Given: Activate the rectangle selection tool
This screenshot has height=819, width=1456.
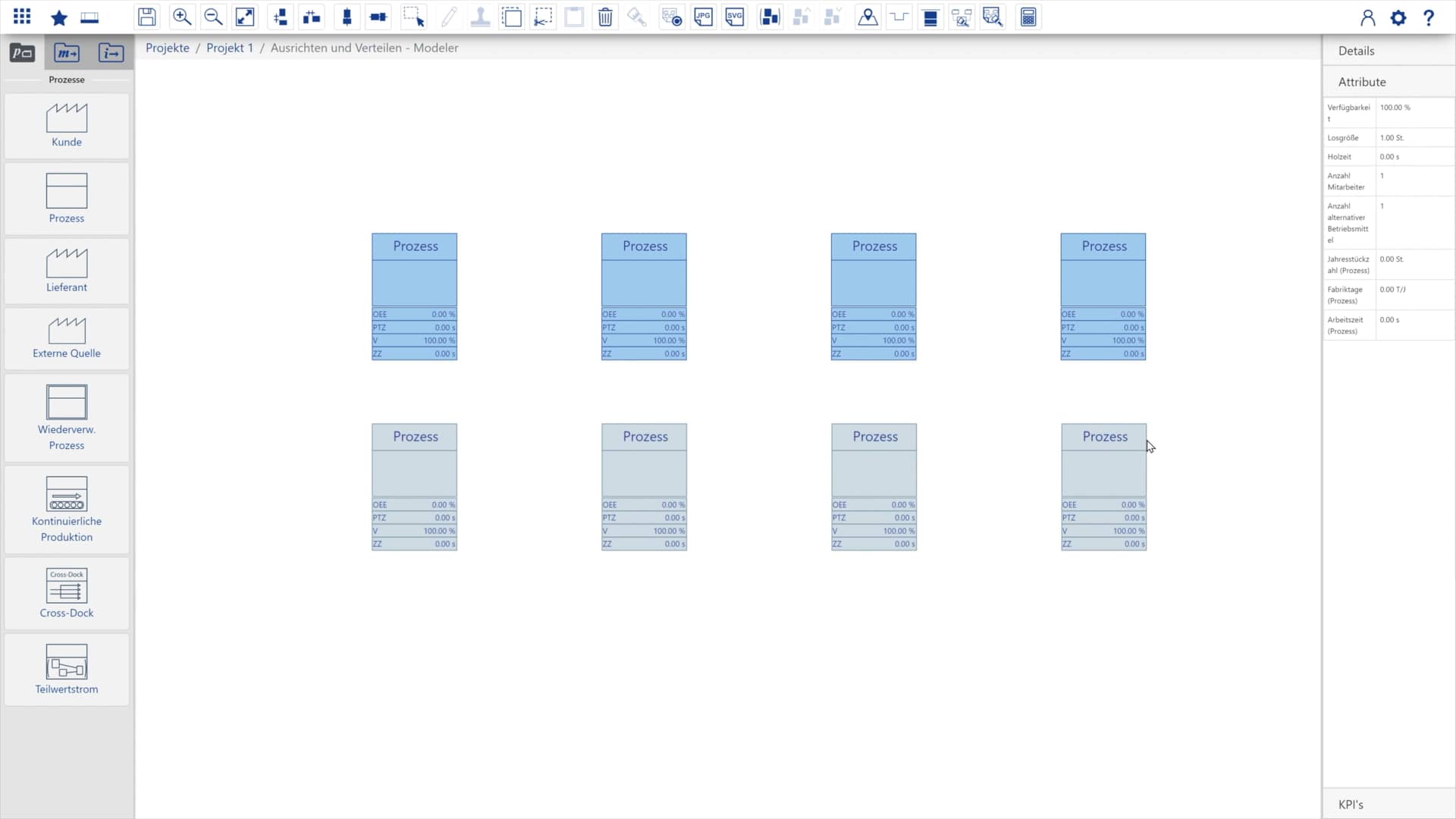Looking at the screenshot, I should pyautogui.click(x=413, y=17).
